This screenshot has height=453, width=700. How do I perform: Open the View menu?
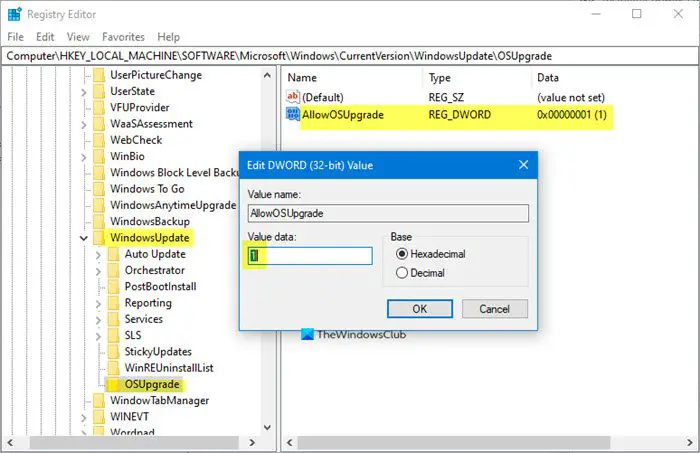[78, 37]
